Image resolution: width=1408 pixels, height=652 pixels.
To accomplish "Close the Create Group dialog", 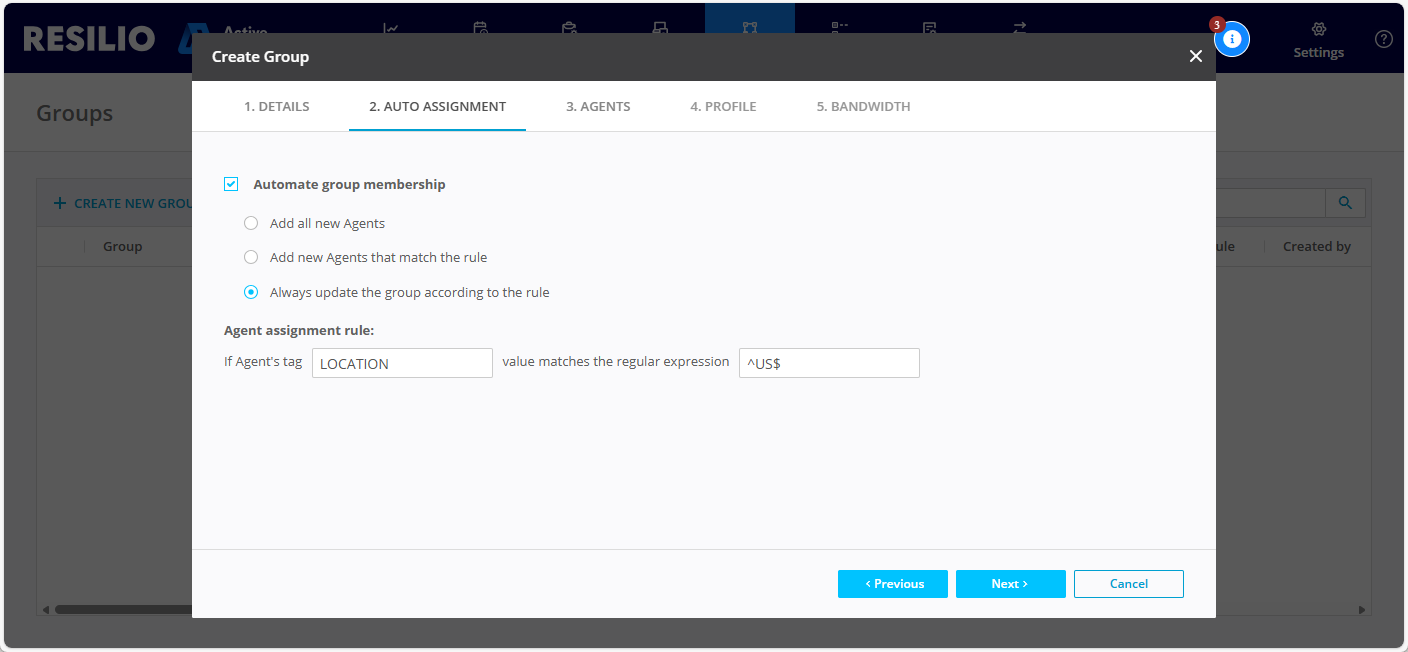I will pyautogui.click(x=1195, y=57).
